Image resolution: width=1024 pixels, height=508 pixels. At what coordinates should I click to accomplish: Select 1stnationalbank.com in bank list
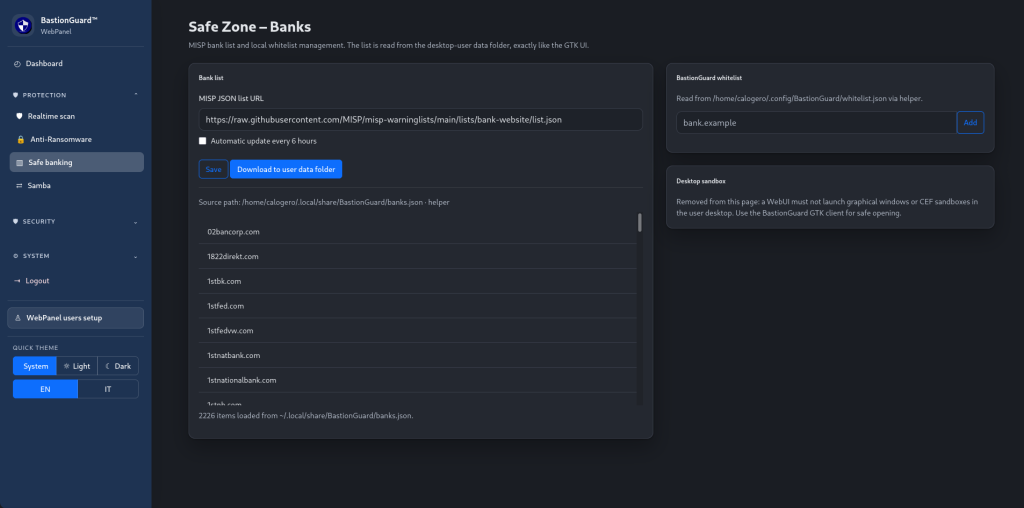click(418, 380)
